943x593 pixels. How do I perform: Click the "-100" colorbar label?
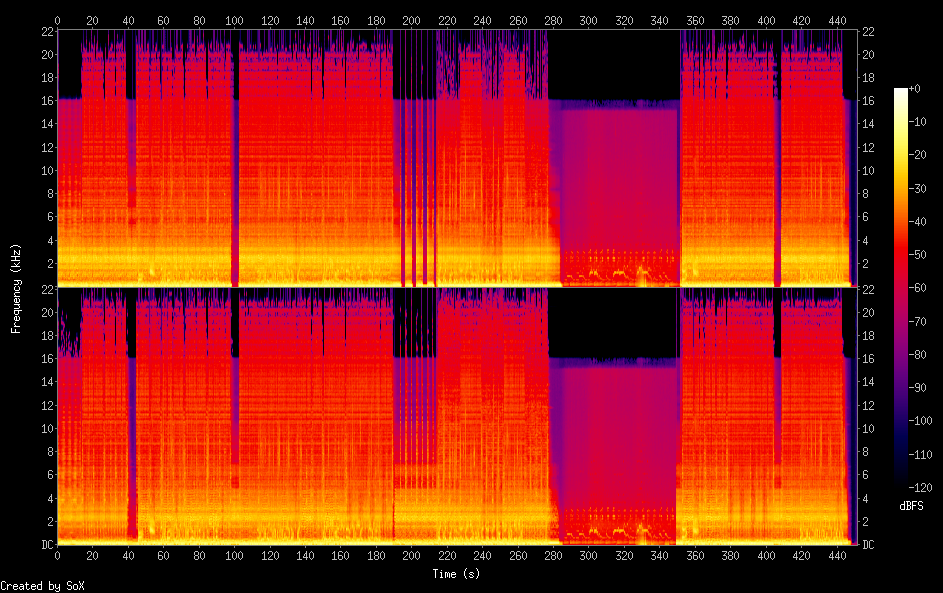(920, 420)
